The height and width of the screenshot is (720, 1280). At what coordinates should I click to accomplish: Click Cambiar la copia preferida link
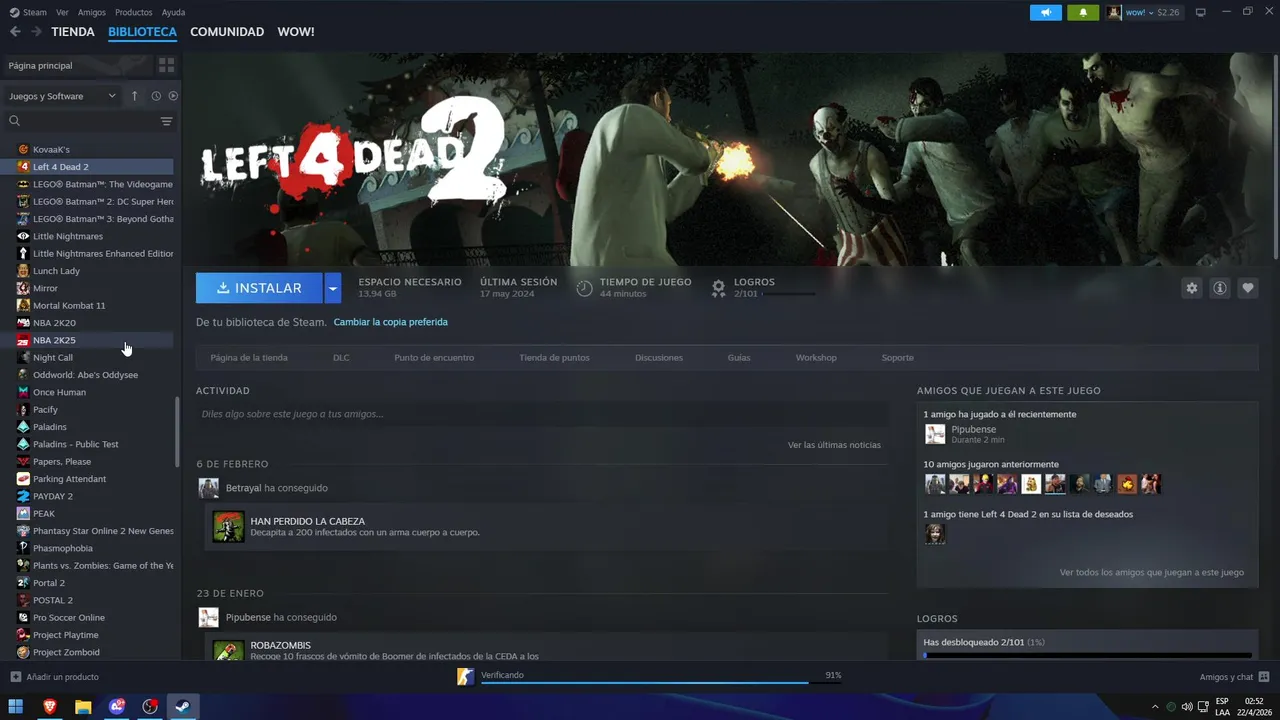(x=390, y=322)
